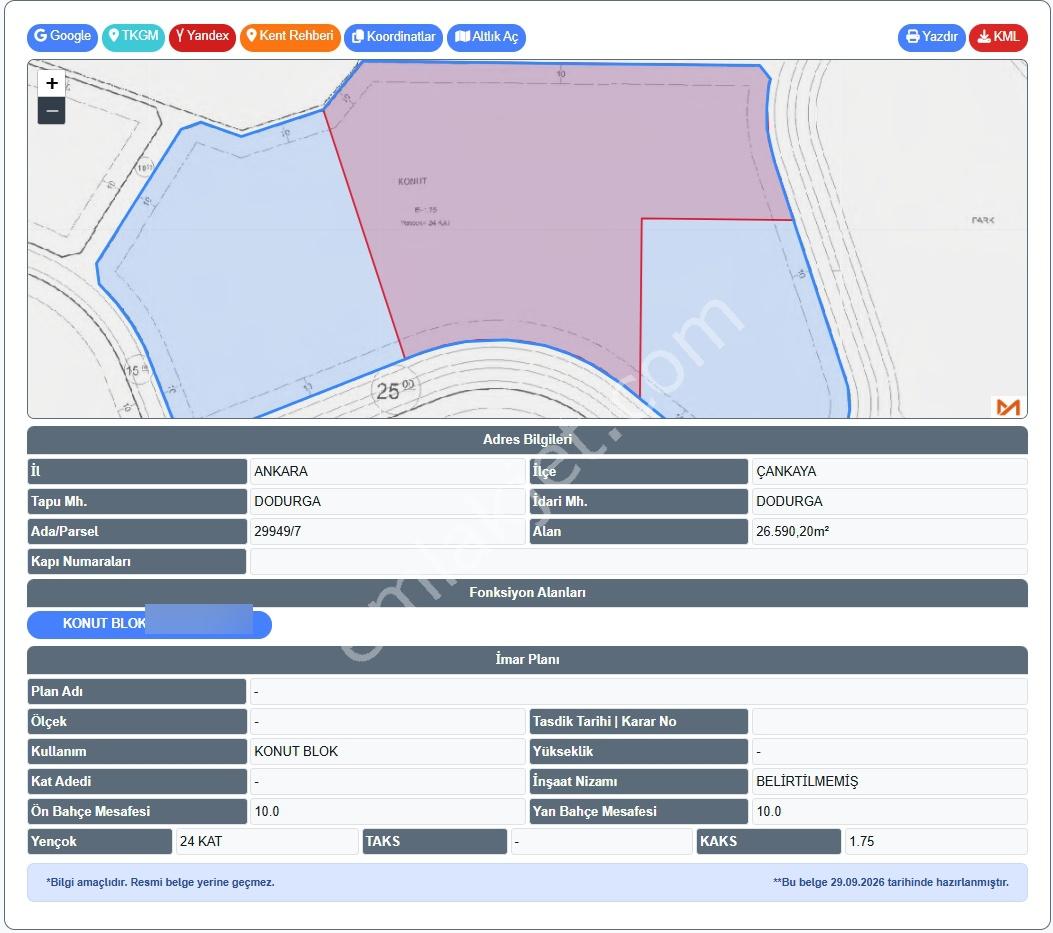Zoom in on the parcel map

pyautogui.click(x=52, y=83)
